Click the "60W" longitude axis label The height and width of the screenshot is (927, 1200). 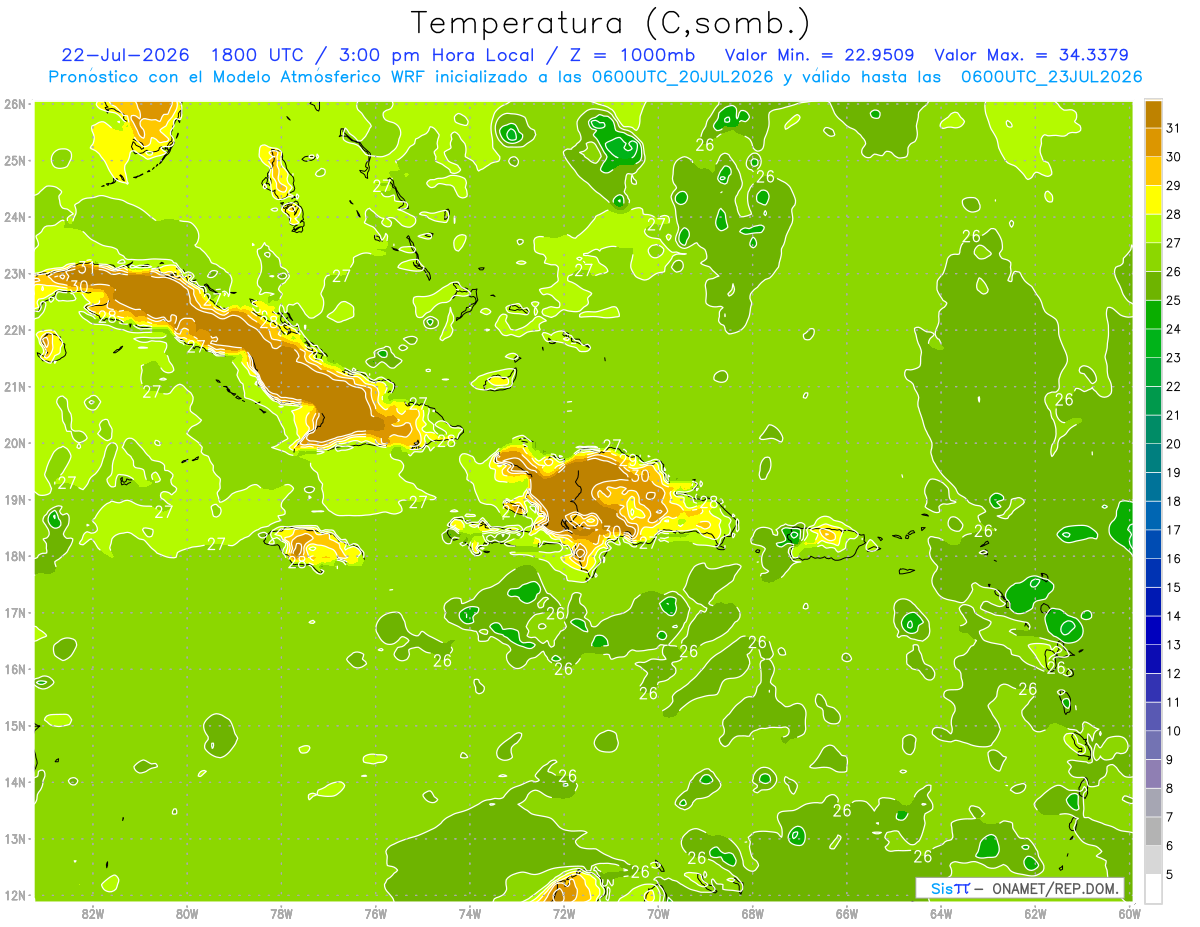[x=1129, y=913]
